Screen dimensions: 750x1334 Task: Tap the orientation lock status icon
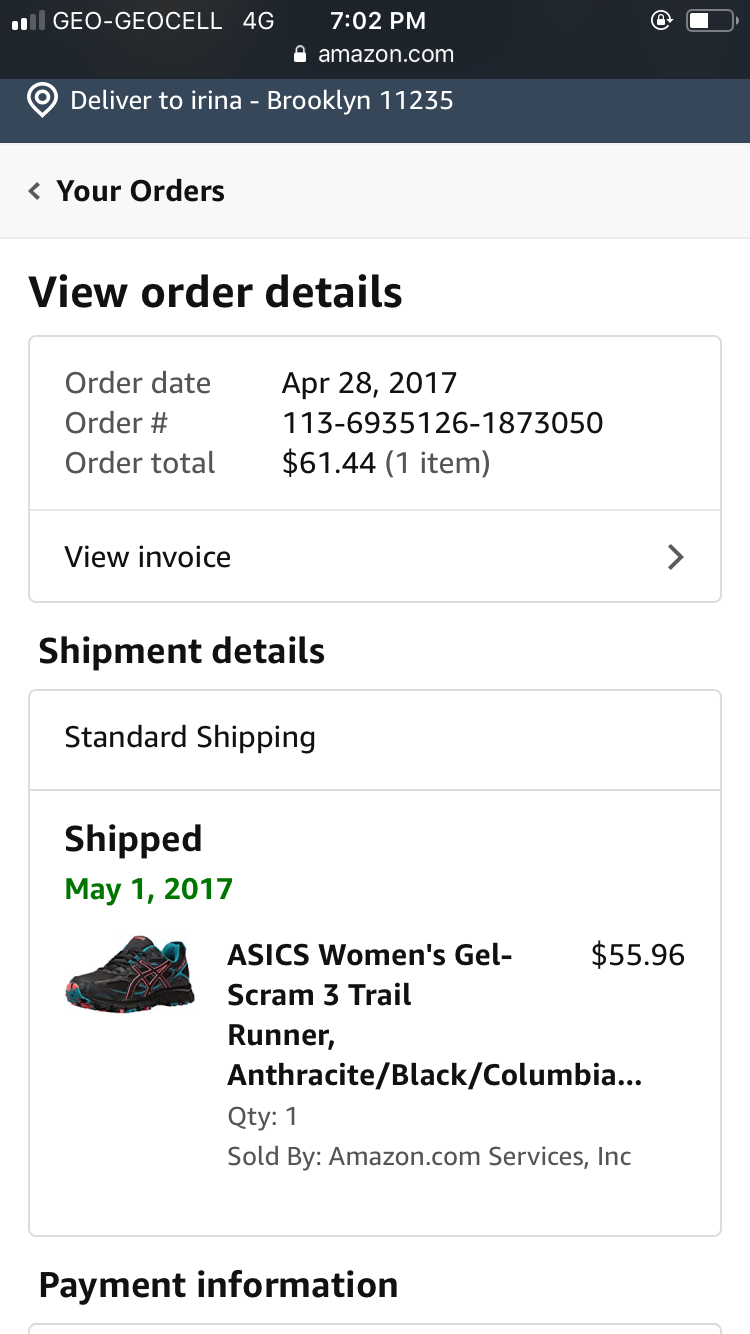(661, 20)
